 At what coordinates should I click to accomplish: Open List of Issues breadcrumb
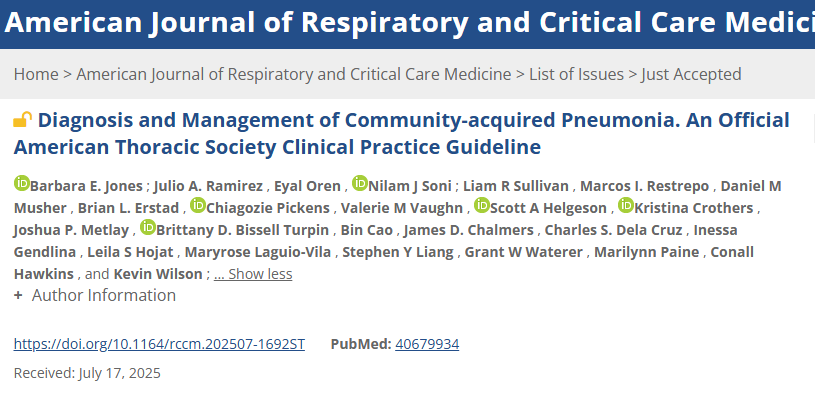pos(576,74)
